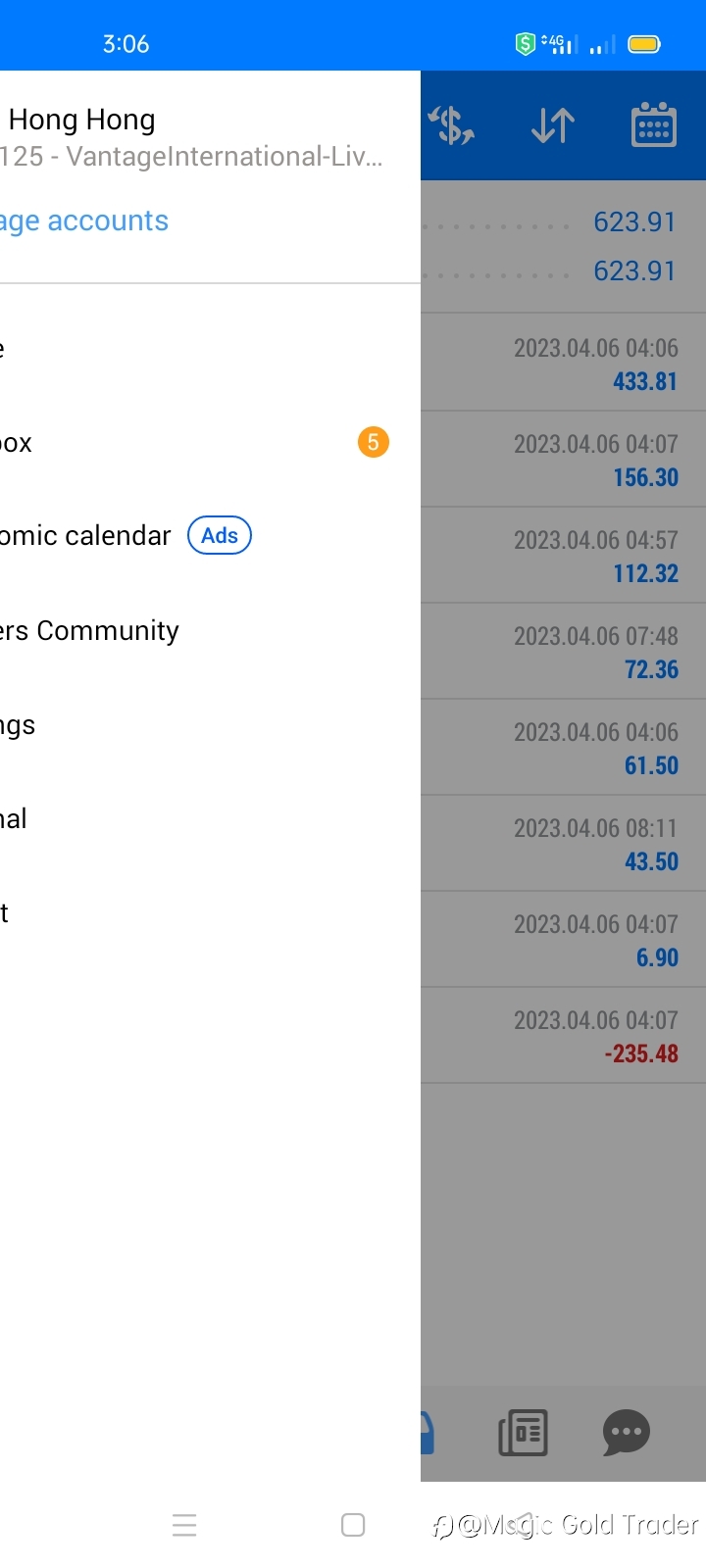The width and height of the screenshot is (706, 1568).
Task: Open the 04:57 entry showing 112.32
Action: point(564,556)
